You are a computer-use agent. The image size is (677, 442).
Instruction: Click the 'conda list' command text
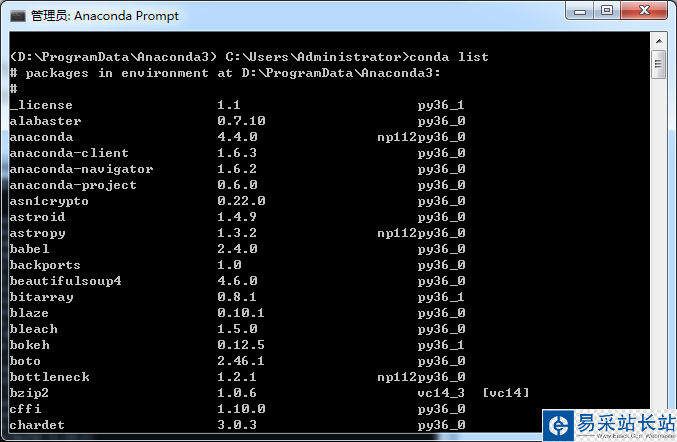pyautogui.click(x=449, y=57)
